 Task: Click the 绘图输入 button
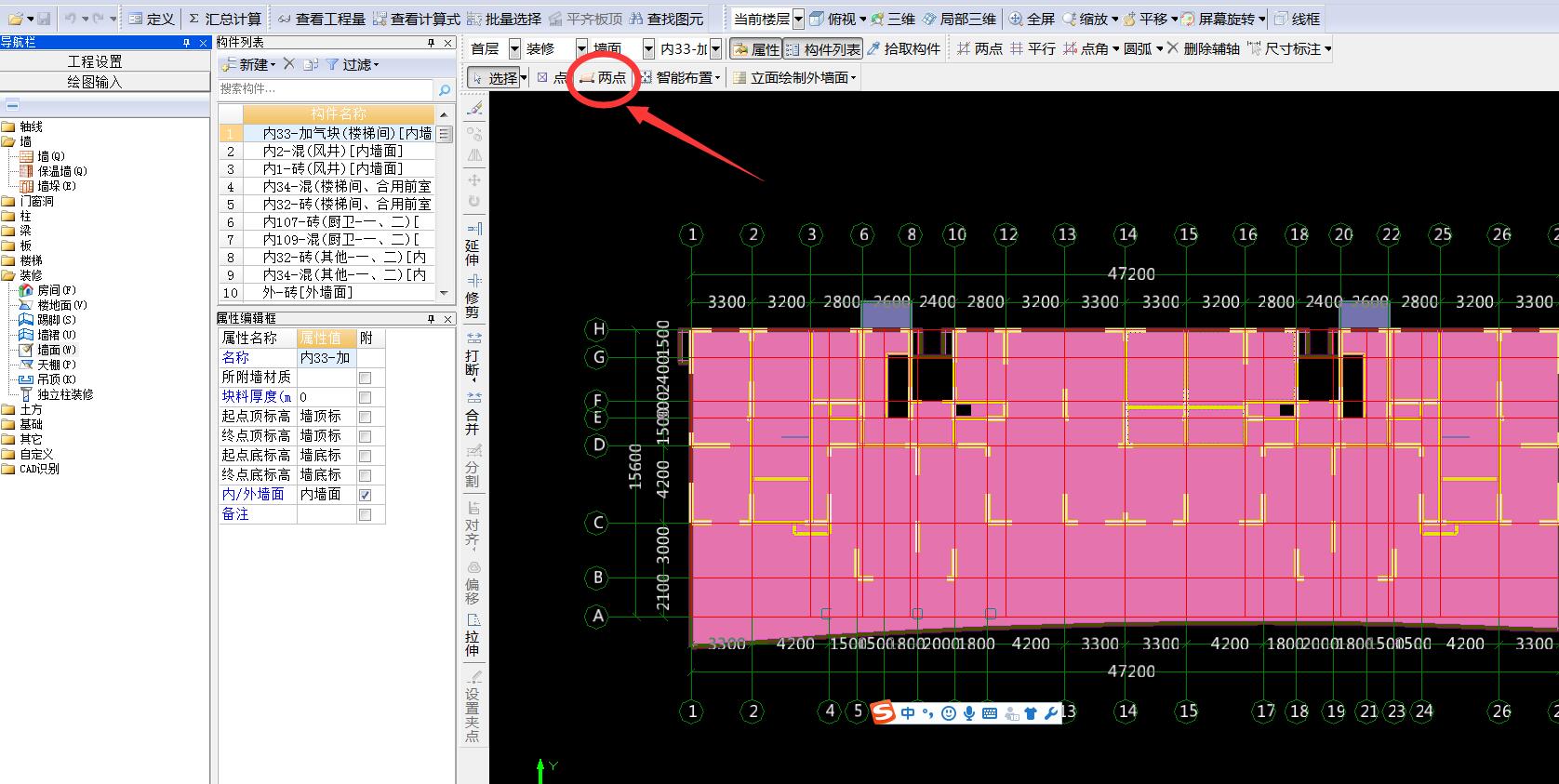95,82
